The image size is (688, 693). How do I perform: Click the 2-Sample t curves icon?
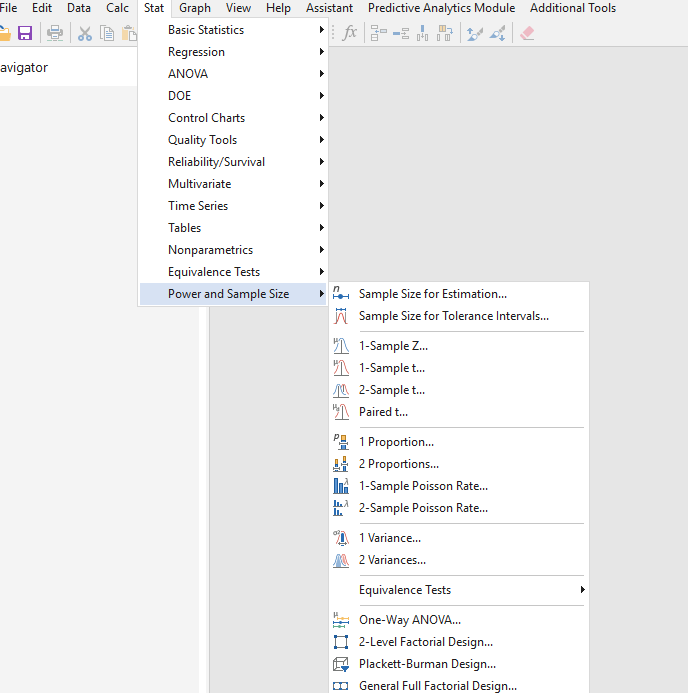[341, 390]
